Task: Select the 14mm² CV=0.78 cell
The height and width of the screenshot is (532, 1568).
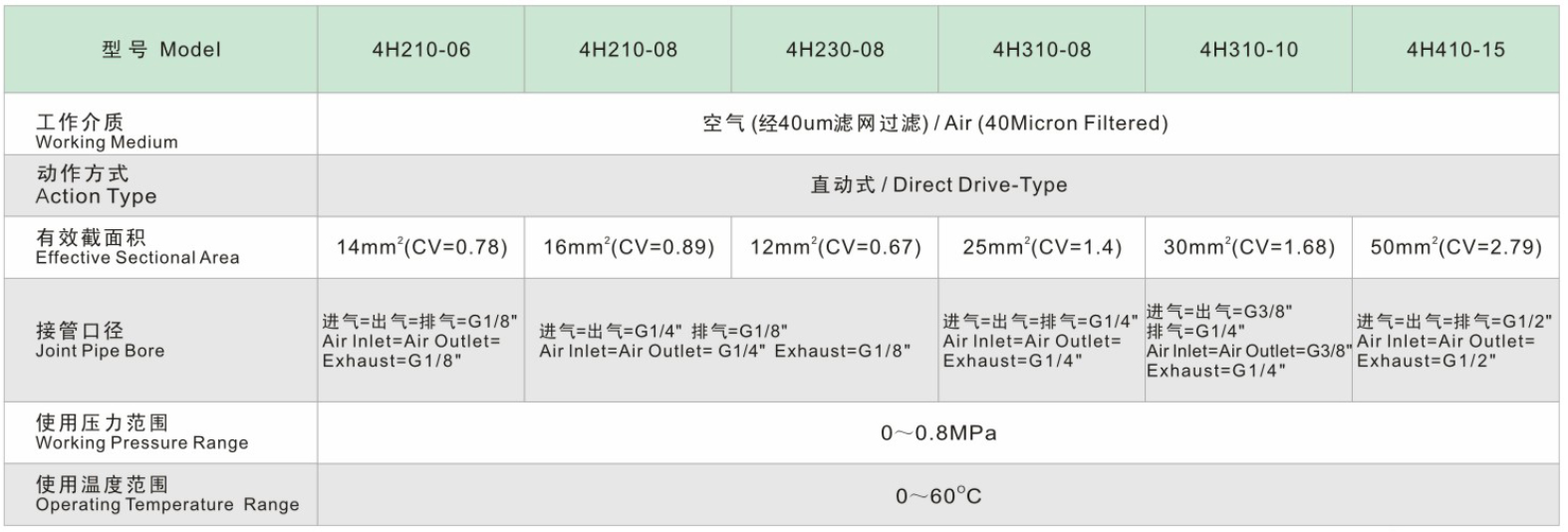Action: (421, 247)
